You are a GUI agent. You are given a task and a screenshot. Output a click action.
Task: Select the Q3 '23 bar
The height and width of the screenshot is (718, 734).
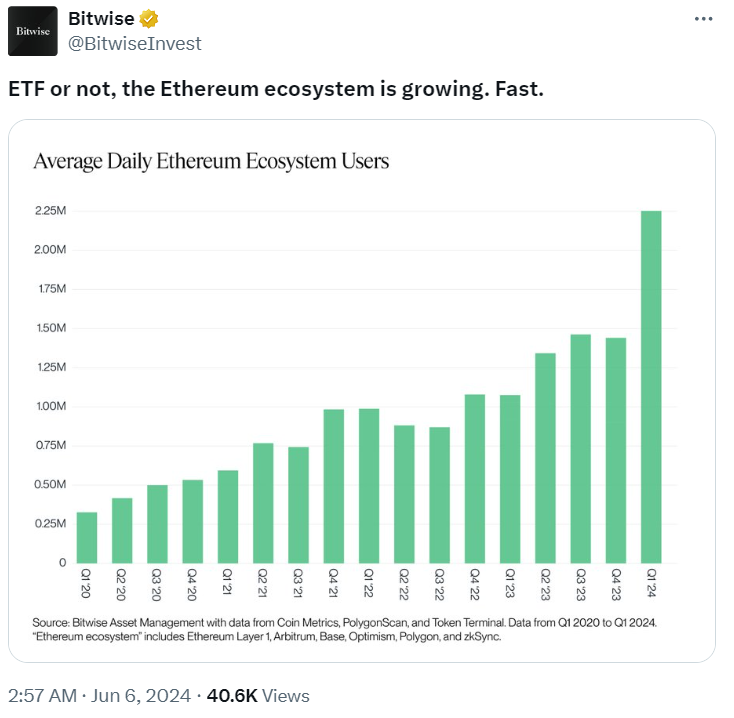coord(580,449)
